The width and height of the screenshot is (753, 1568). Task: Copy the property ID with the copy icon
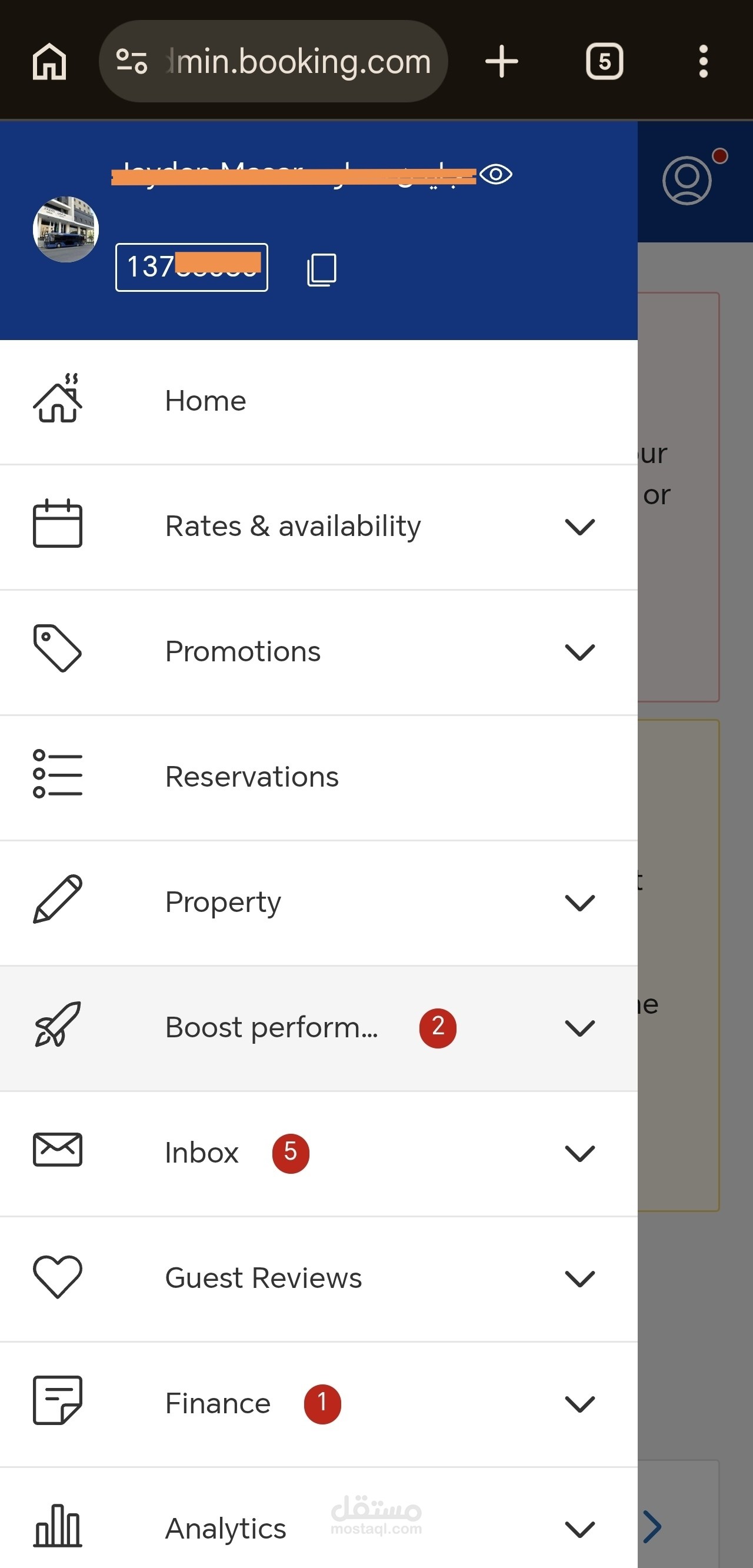pos(321,269)
